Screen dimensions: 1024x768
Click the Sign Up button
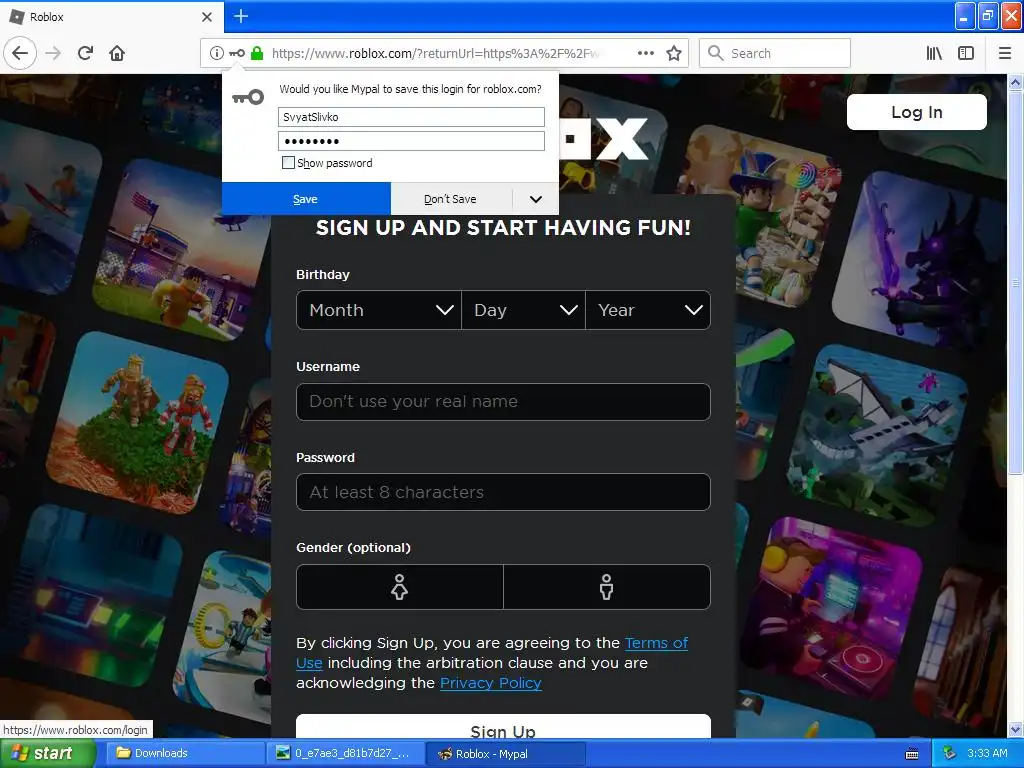tap(503, 728)
